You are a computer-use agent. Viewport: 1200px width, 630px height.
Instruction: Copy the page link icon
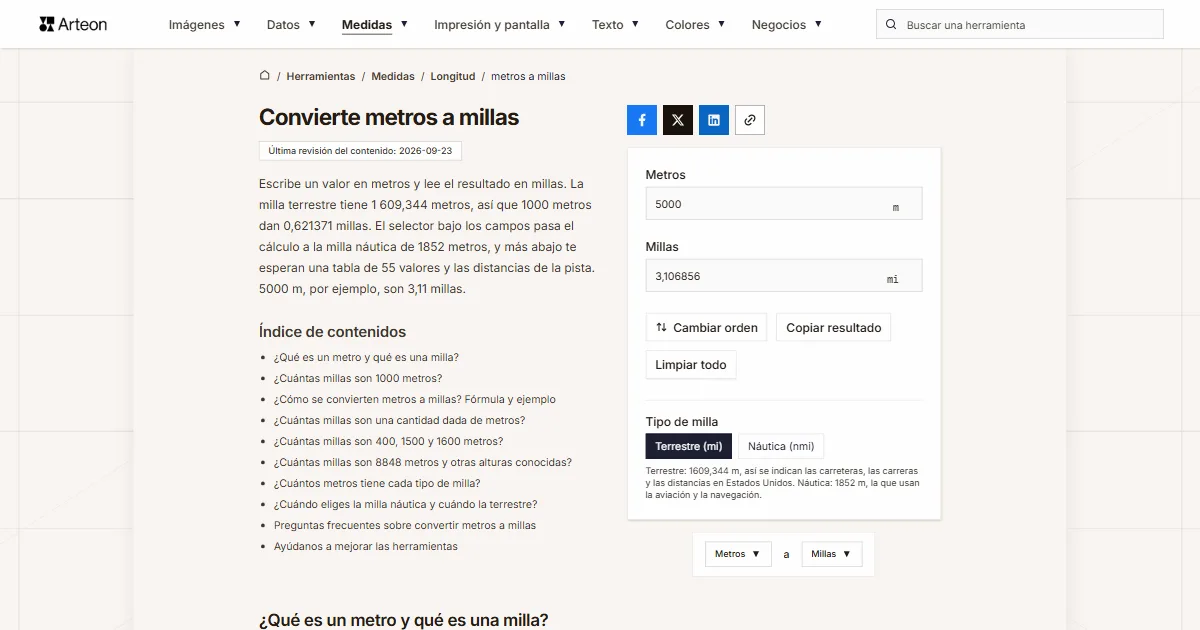750,120
